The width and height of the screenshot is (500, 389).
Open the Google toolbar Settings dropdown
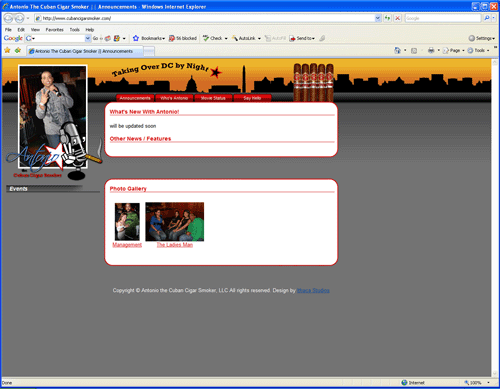pyautogui.click(x=482, y=38)
